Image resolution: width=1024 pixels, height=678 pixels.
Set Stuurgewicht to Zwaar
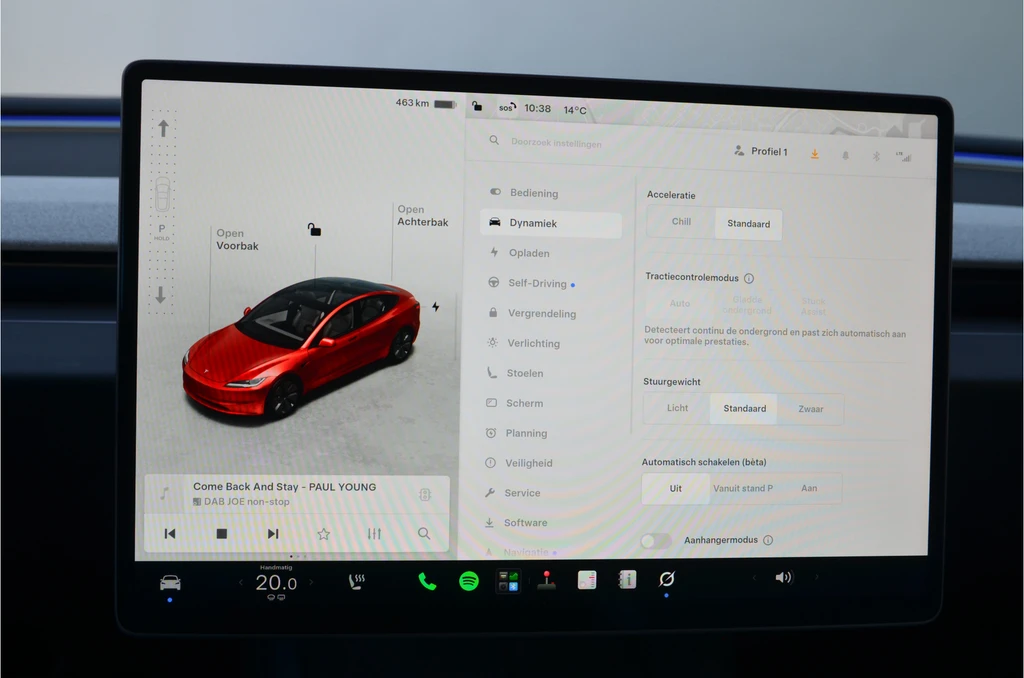[x=810, y=409]
